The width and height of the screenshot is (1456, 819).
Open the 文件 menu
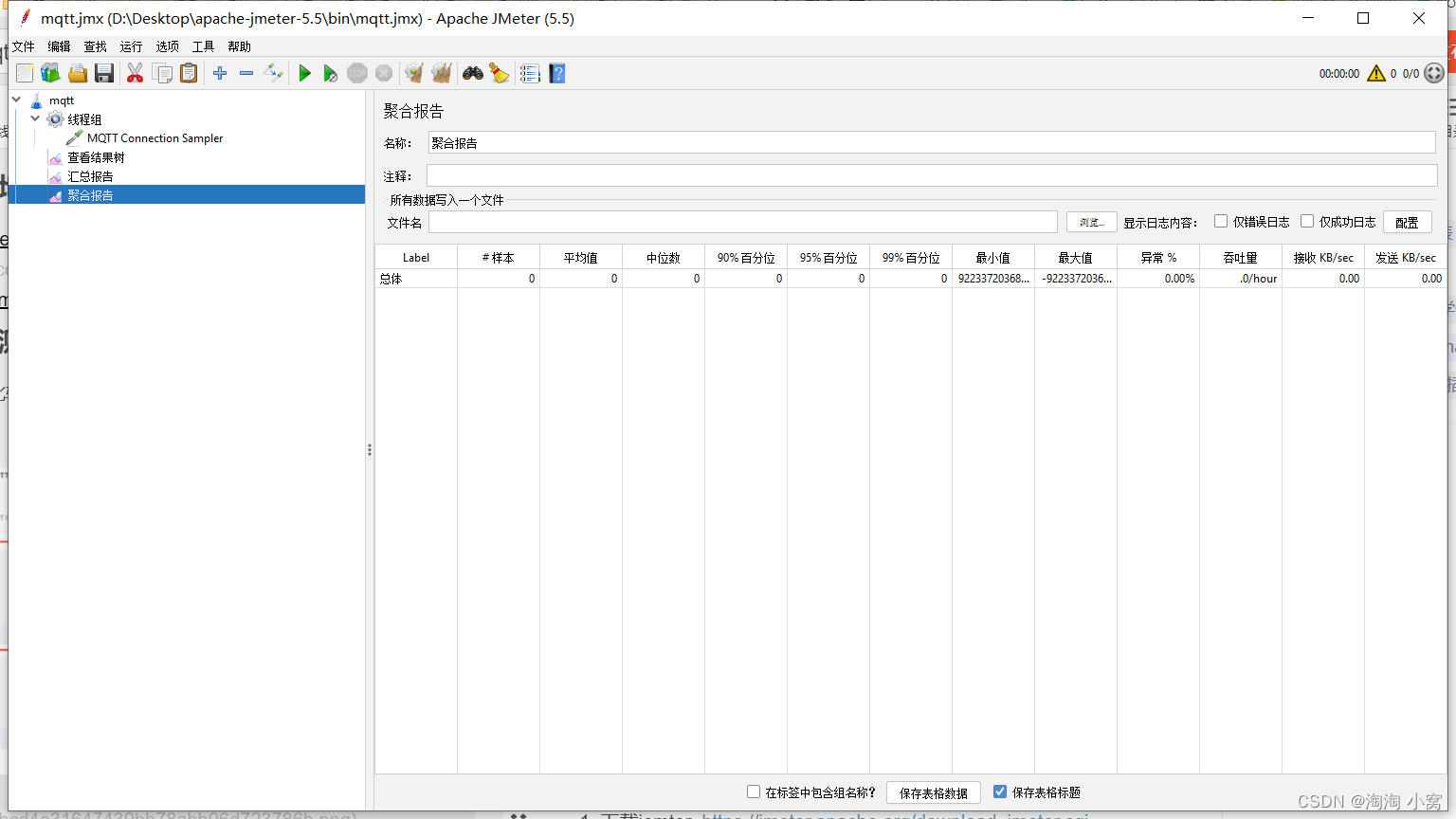[24, 46]
